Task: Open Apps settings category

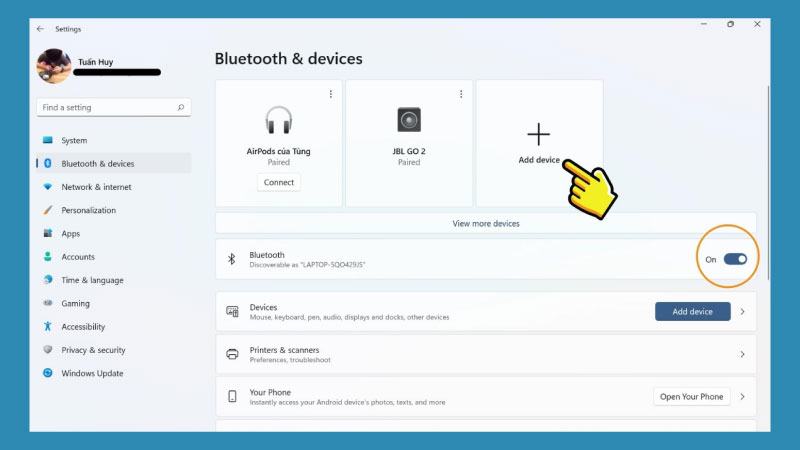Action: pyautogui.click(x=114, y=233)
